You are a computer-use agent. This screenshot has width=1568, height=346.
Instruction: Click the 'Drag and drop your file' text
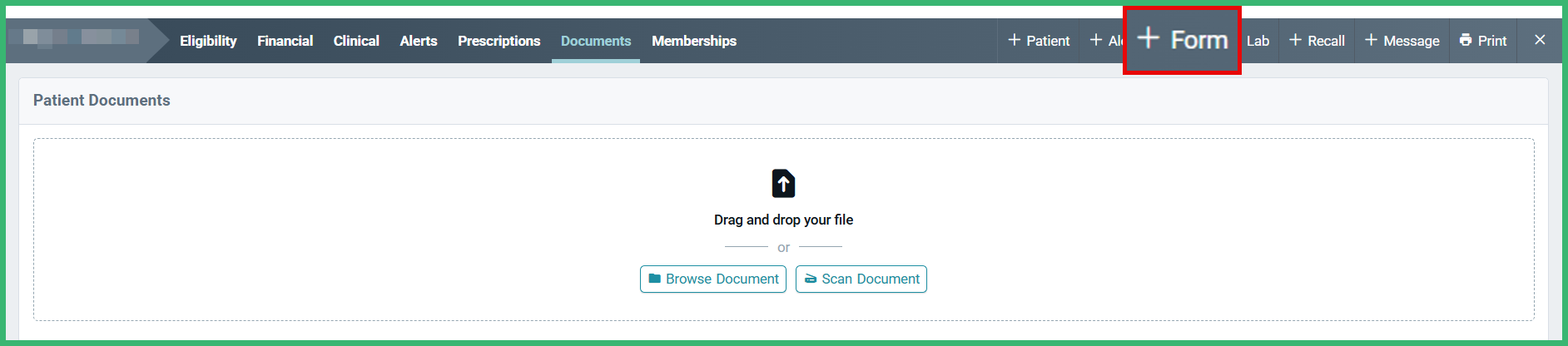coord(783,220)
